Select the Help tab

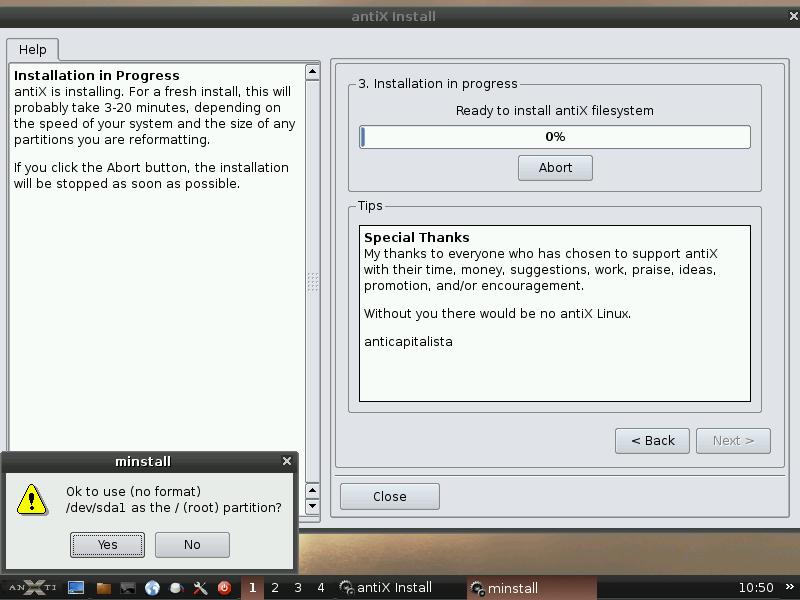[x=33, y=49]
